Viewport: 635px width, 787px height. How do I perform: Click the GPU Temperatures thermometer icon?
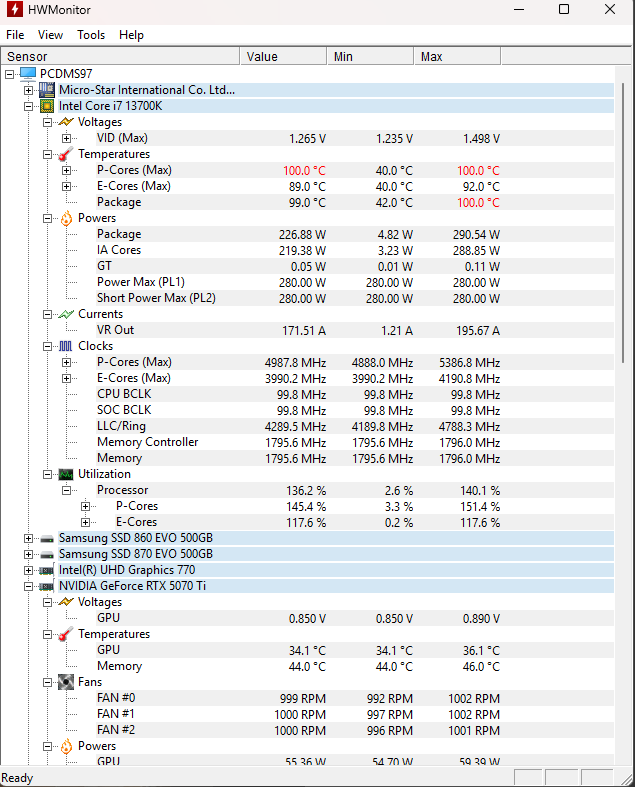(66, 634)
